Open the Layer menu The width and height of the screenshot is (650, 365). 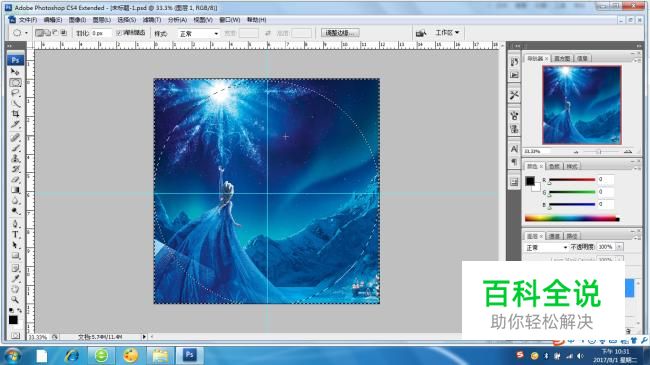pos(102,20)
